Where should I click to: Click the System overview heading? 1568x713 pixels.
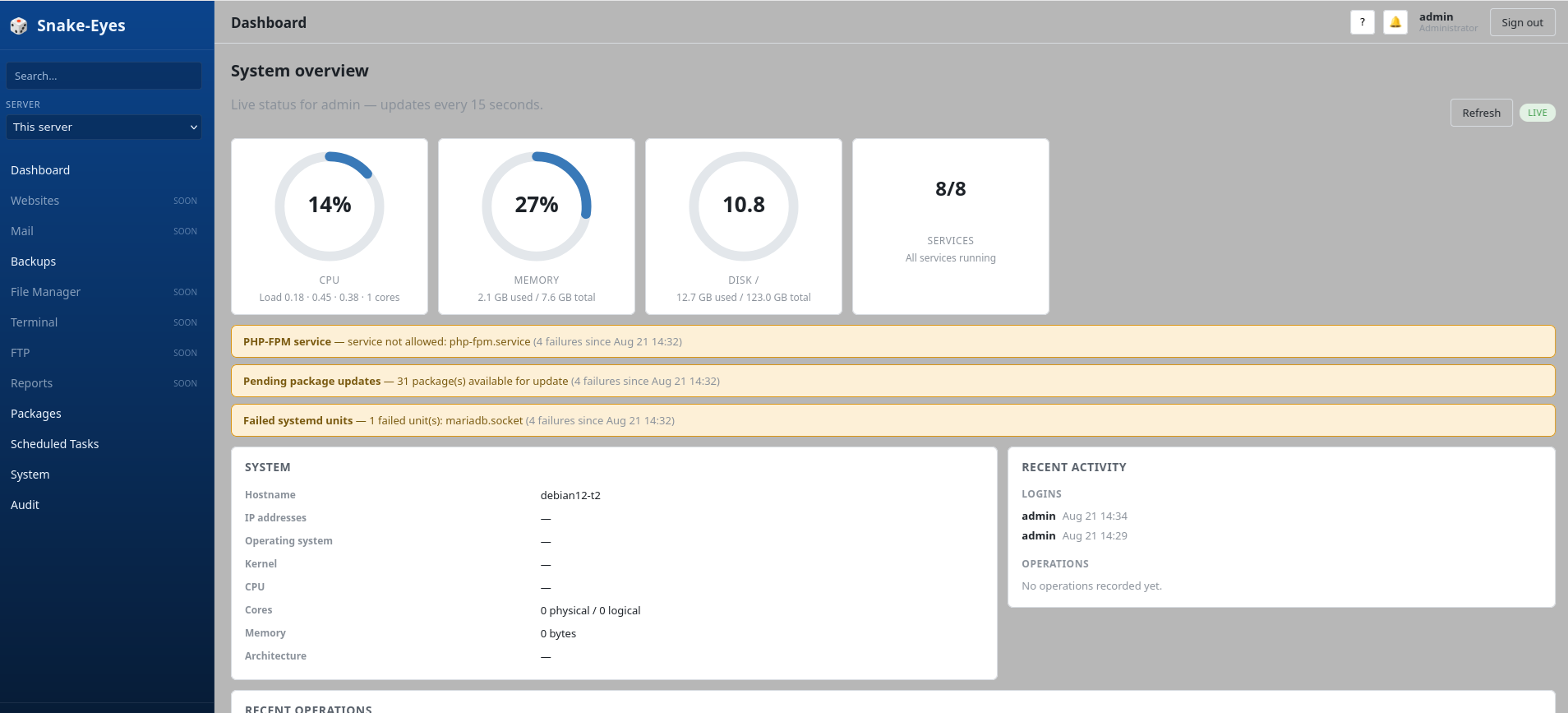[300, 71]
